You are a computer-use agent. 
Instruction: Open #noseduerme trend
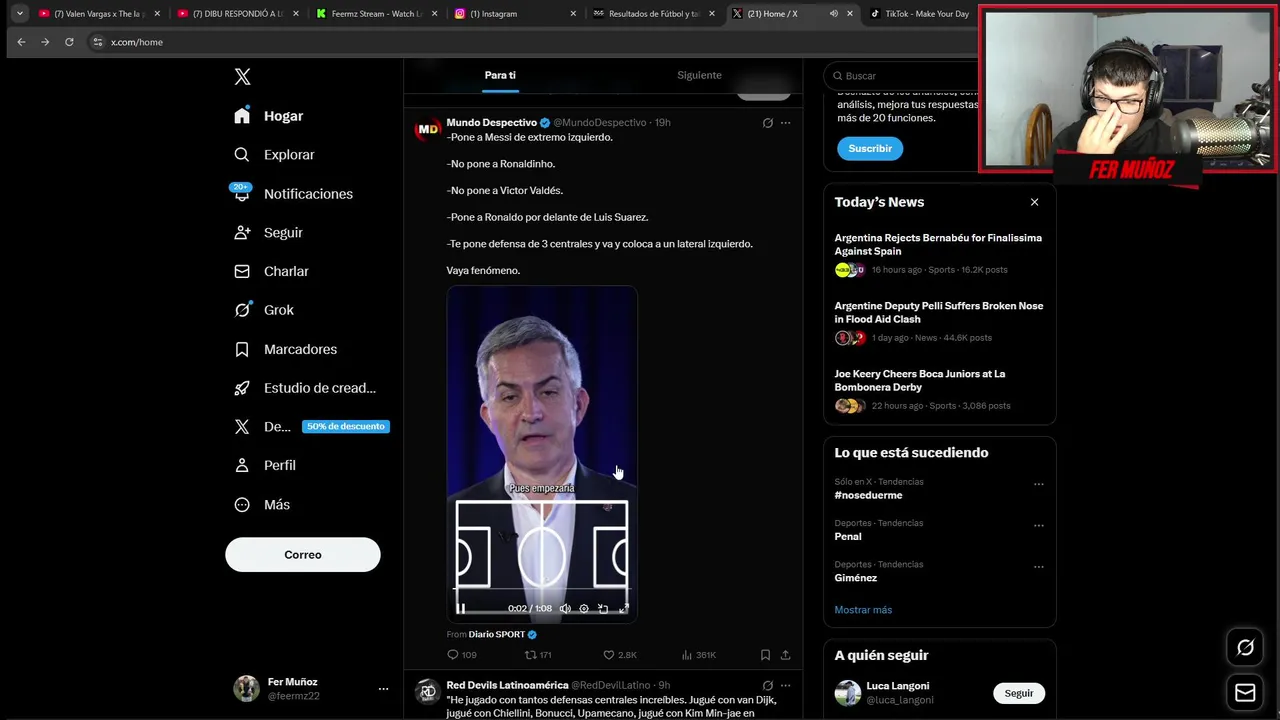click(x=868, y=495)
